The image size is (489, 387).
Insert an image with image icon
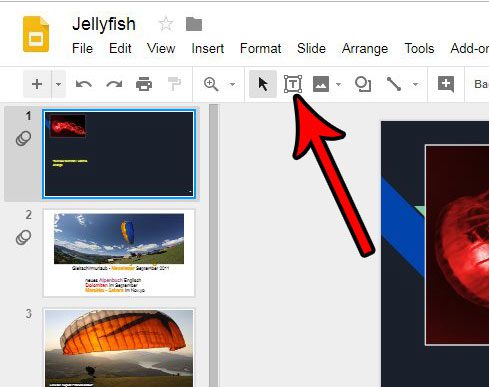click(321, 84)
